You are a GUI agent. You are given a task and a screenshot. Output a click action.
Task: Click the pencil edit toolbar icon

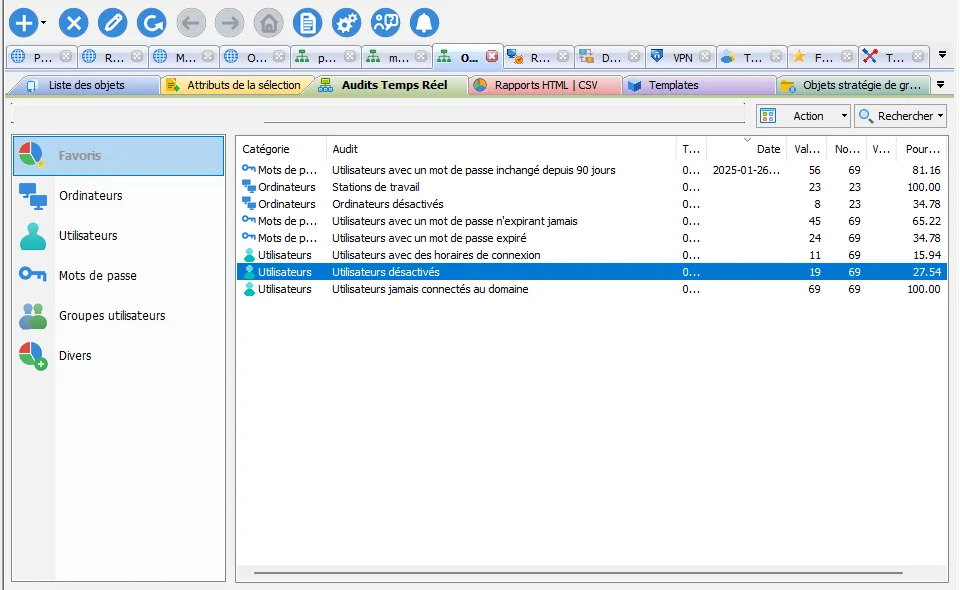113,23
